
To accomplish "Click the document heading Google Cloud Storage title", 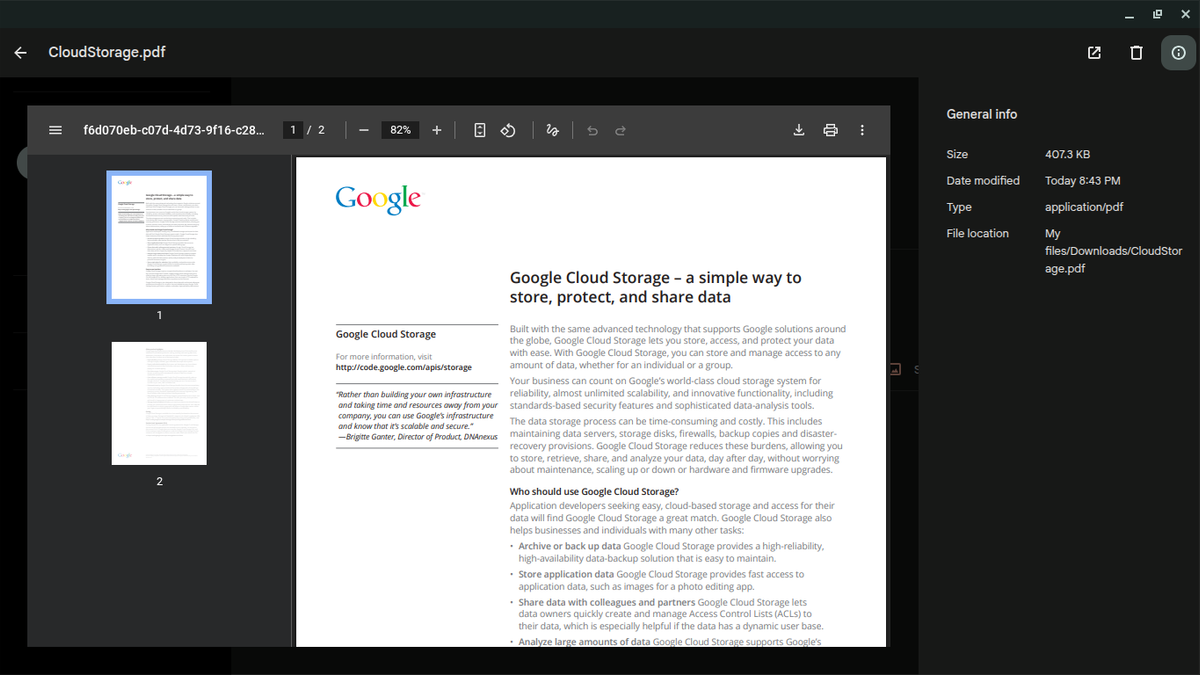I will (x=655, y=287).
